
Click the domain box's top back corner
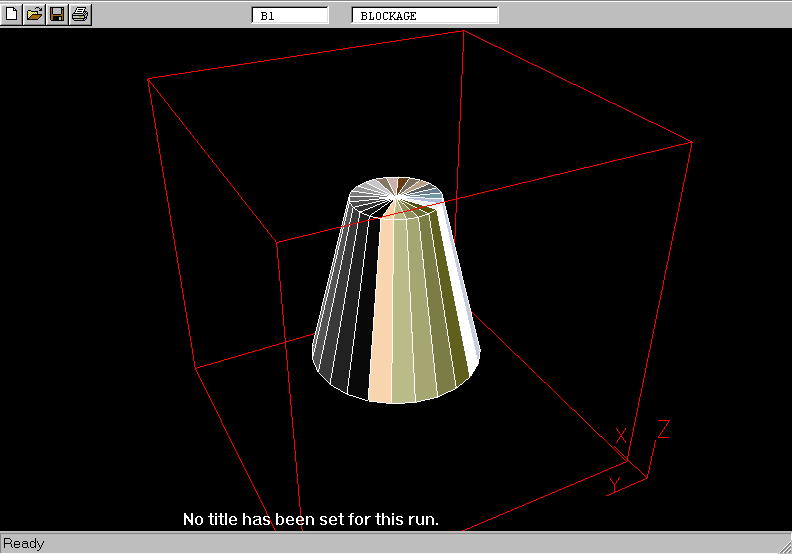(x=464, y=30)
